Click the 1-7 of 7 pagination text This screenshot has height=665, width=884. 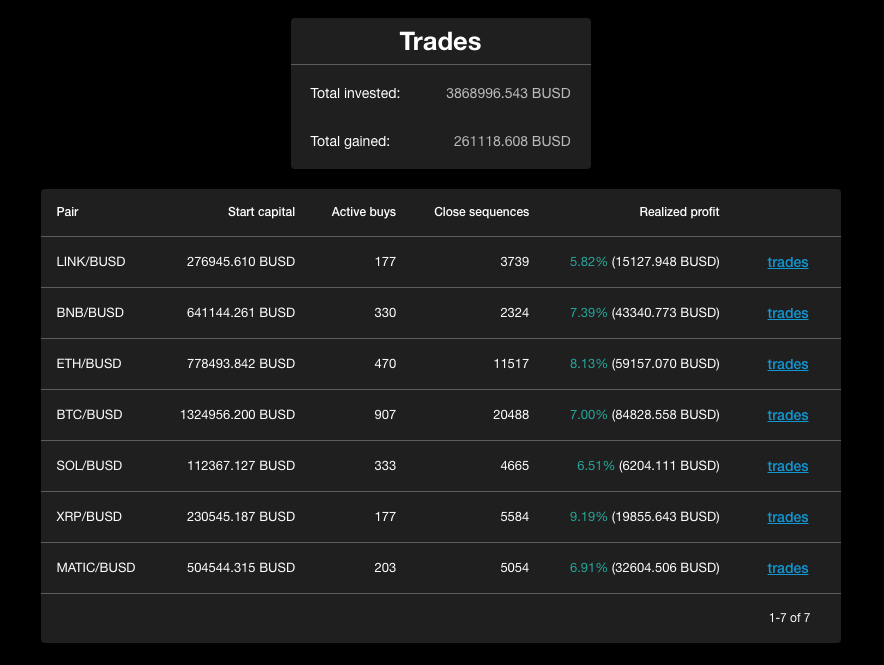789,618
